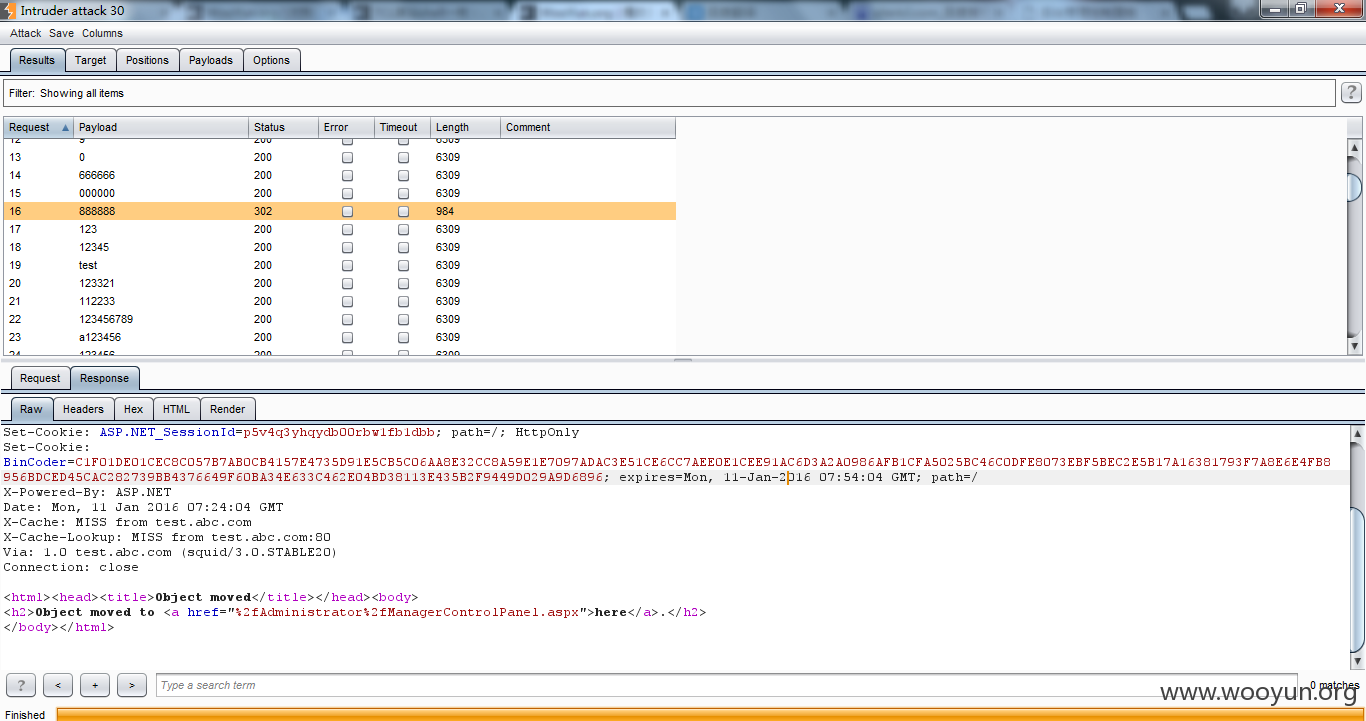Switch to the HTML view tab

click(x=176, y=409)
